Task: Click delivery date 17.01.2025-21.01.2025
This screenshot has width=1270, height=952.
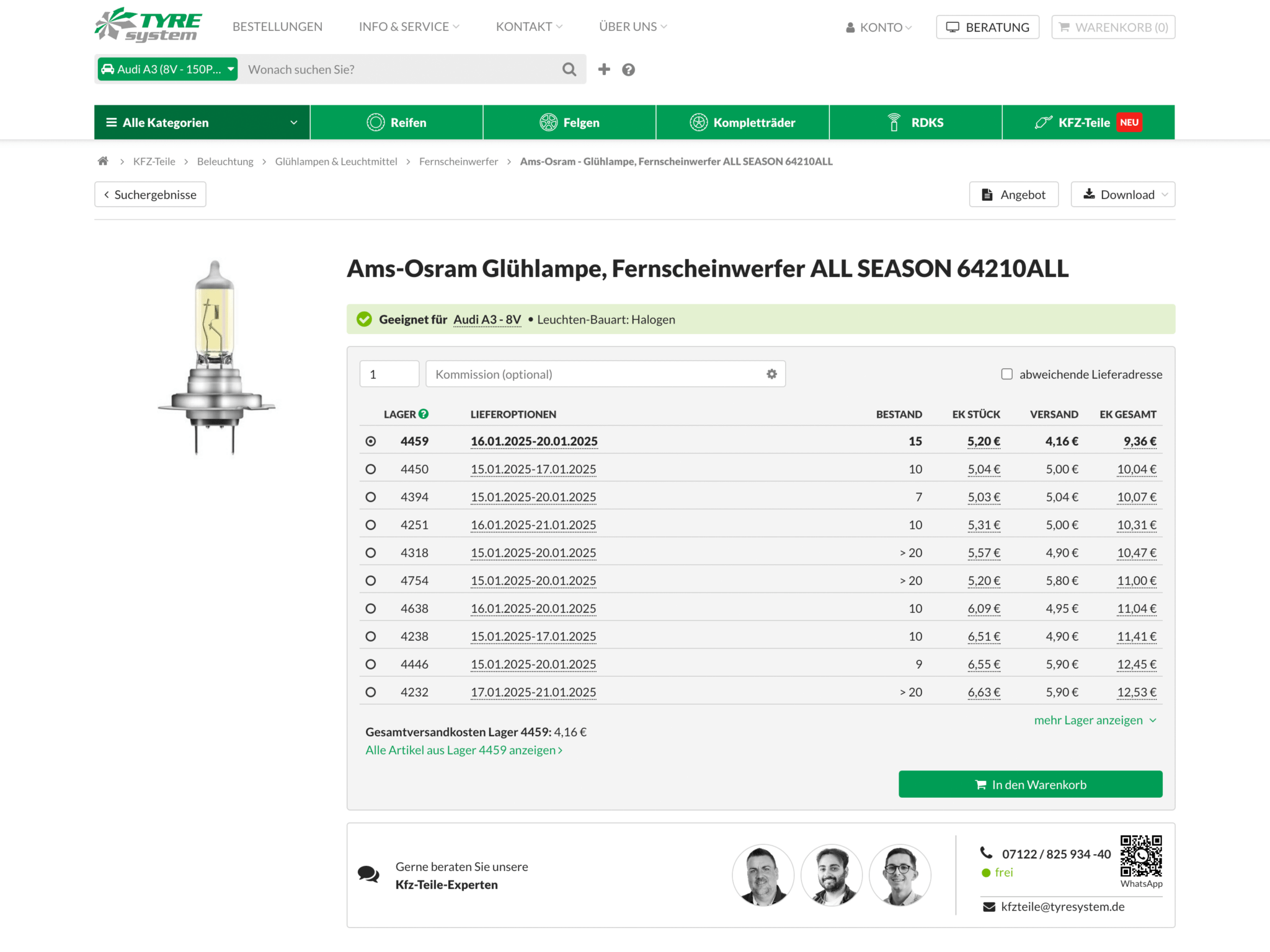Action: point(533,692)
